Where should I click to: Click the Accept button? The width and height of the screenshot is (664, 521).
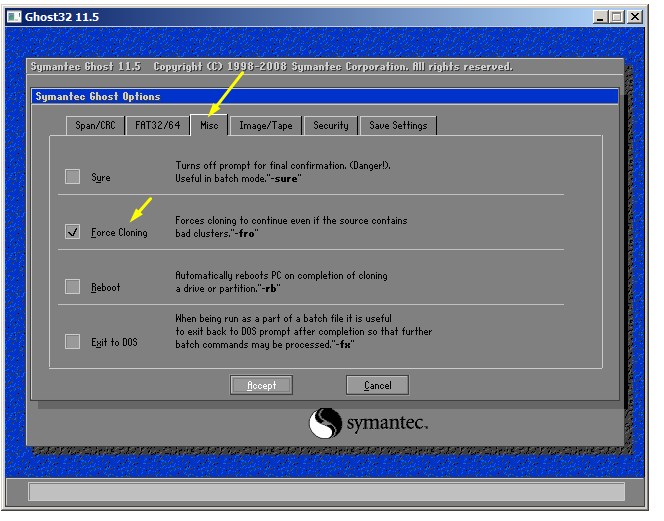tap(261, 385)
